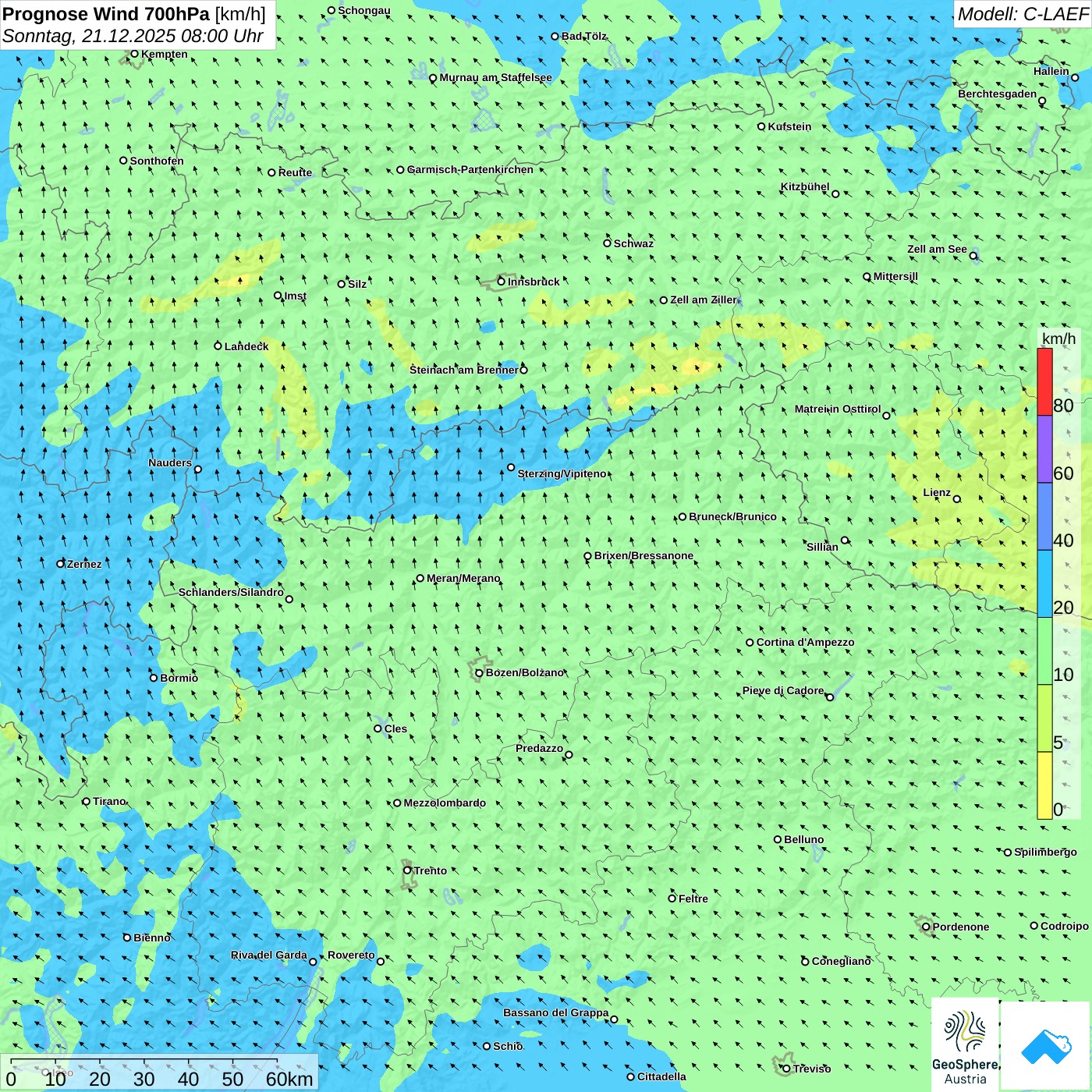1092x1092 pixels.
Task: Select the Zernez location label
Action: pos(84,564)
